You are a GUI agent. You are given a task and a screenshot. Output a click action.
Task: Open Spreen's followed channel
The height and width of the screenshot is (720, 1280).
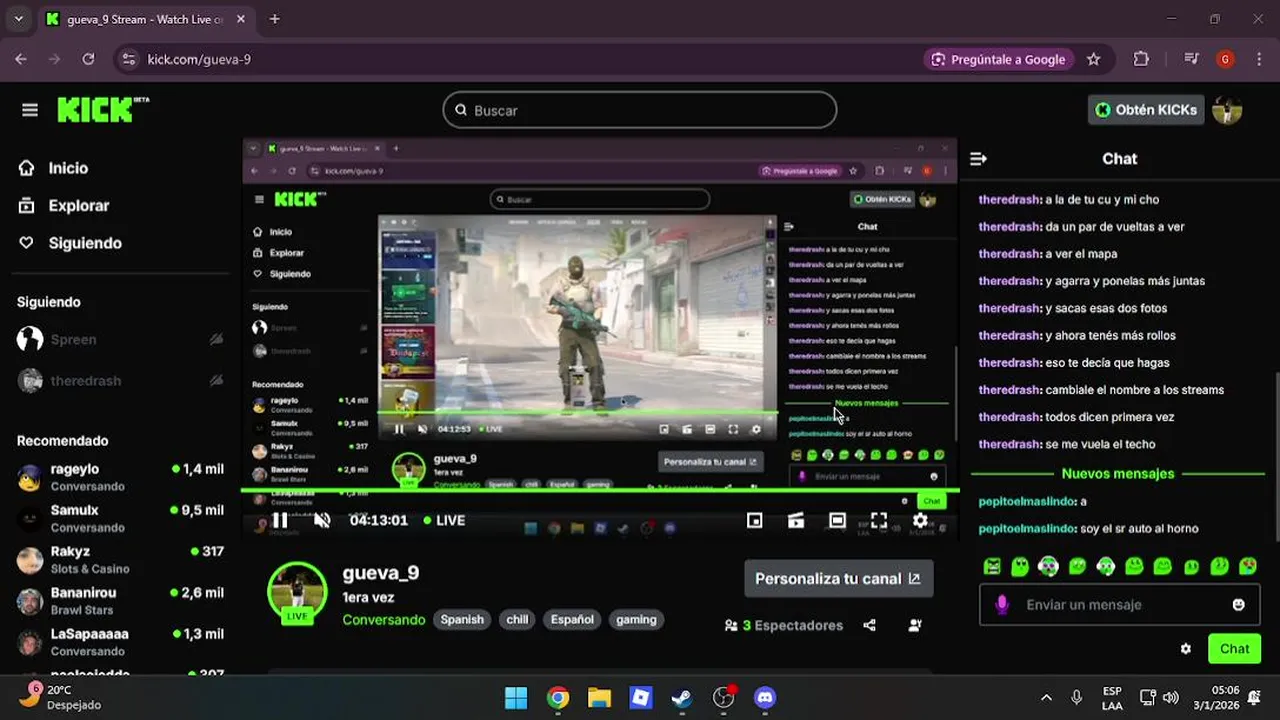click(74, 339)
